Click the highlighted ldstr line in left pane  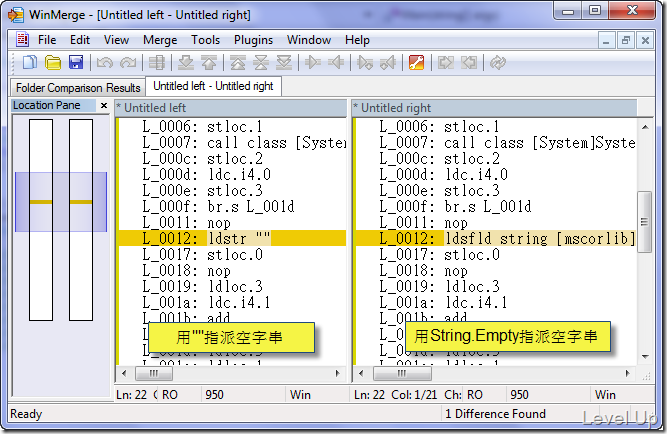(232, 238)
